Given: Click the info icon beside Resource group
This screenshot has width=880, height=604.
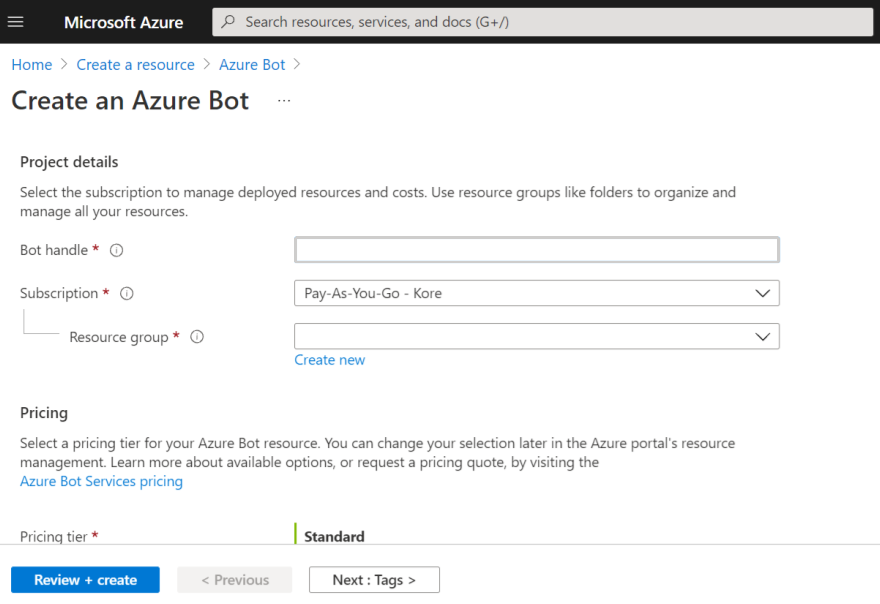Looking at the screenshot, I should point(197,337).
